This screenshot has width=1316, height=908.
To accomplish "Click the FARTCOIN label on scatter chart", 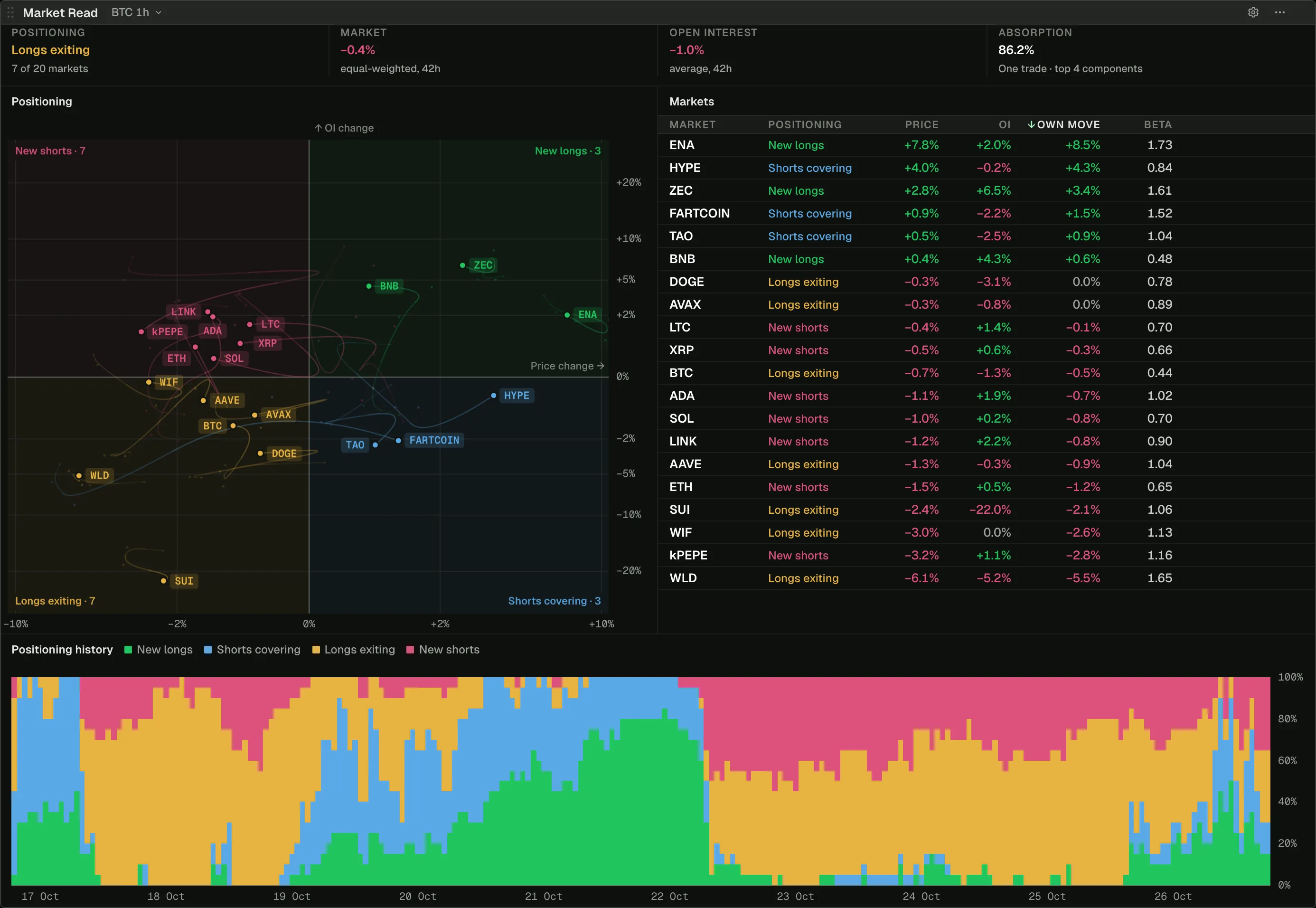I will [x=434, y=440].
